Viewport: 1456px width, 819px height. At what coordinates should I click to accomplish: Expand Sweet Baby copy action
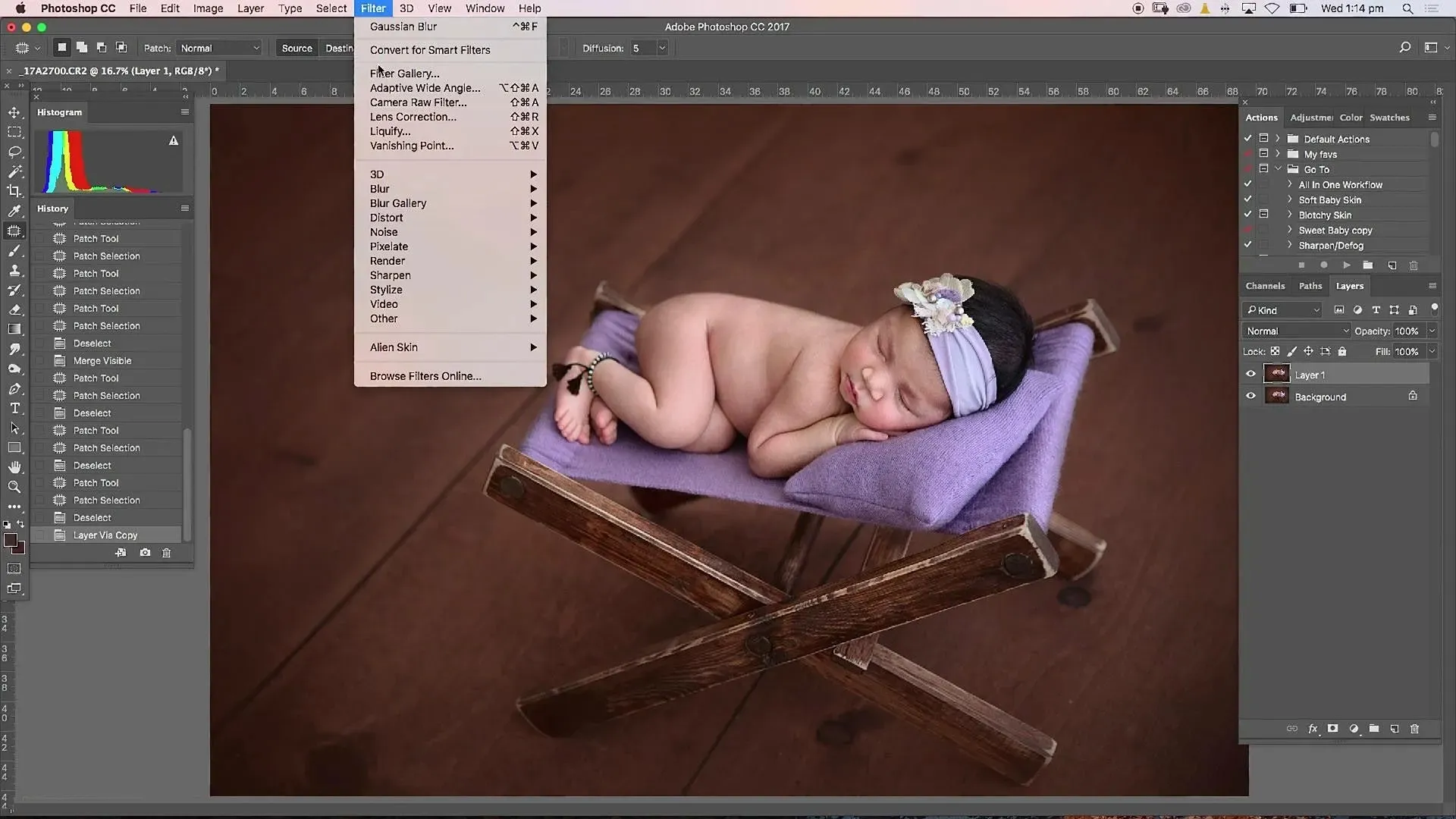click(x=1289, y=230)
